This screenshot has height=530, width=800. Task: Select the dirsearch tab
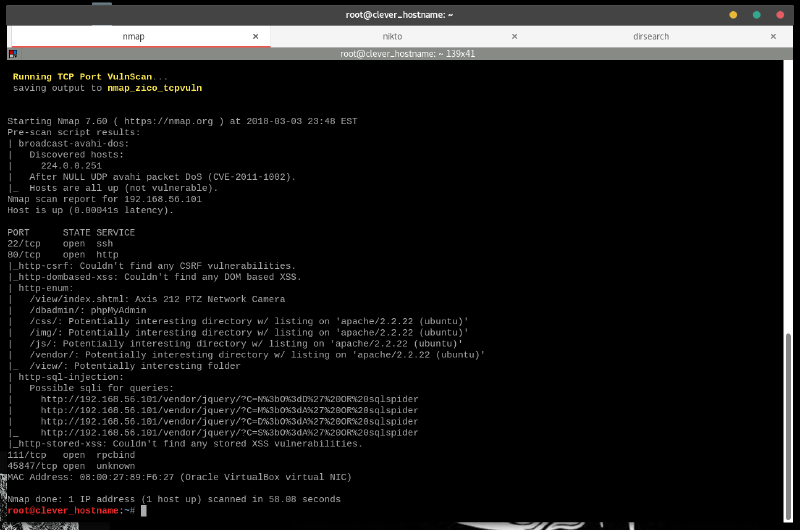(x=652, y=36)
